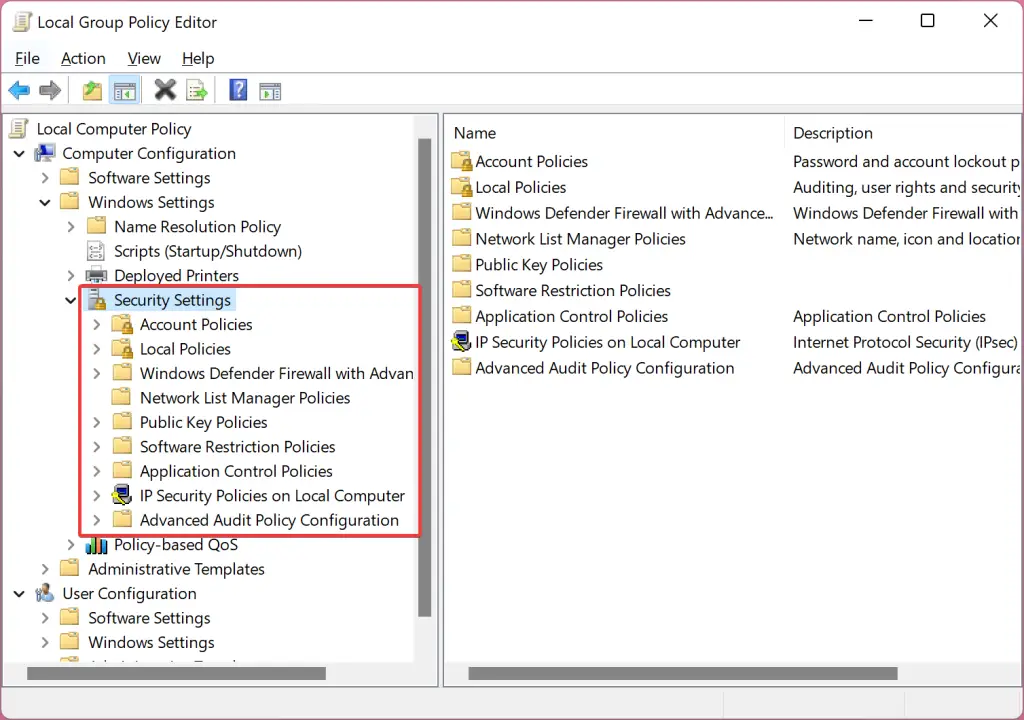
Task: Click the Export List toolbar icon
Action: click(197, 90)
